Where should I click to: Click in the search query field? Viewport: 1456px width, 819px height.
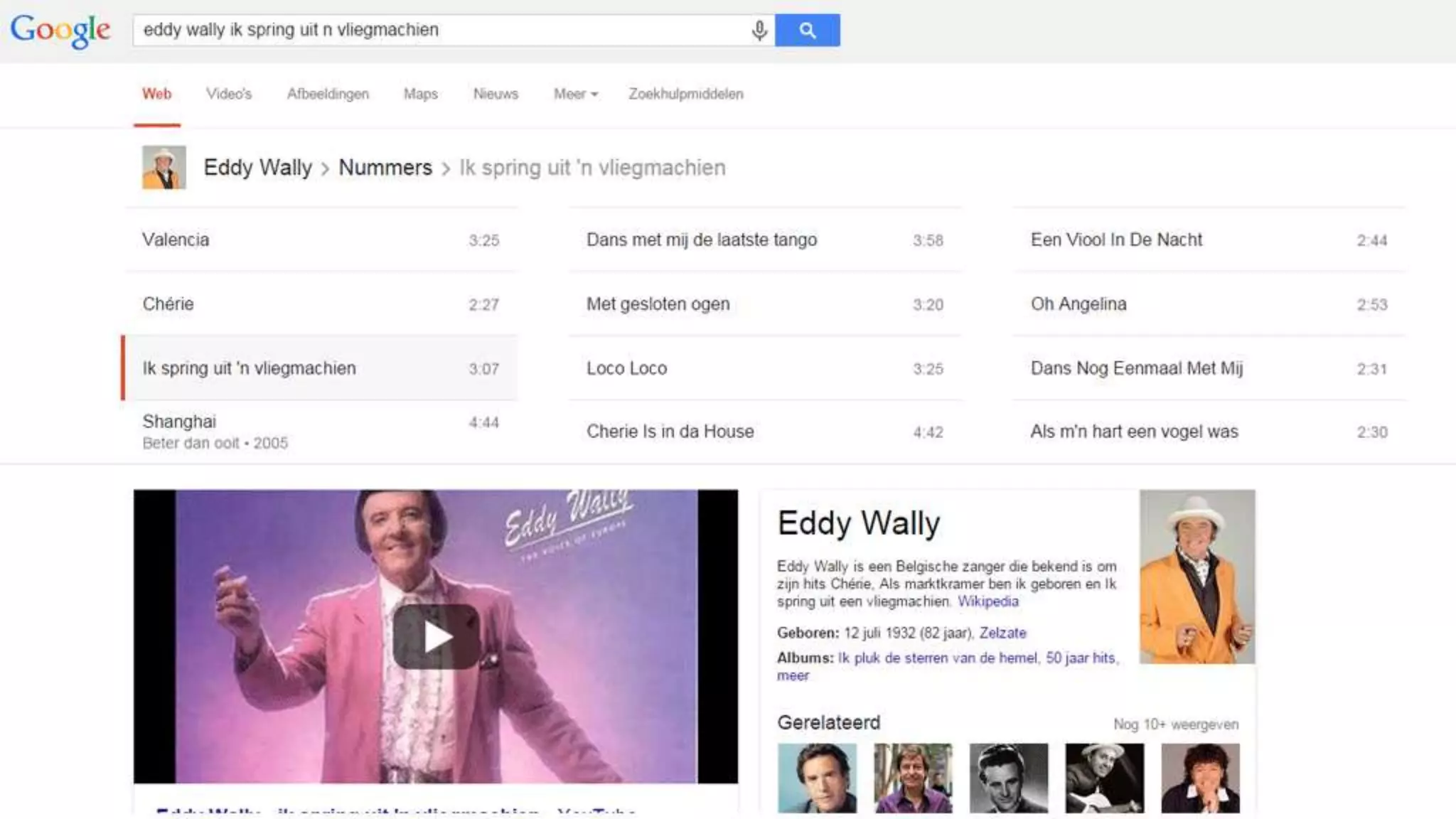(x=441, y=30)
